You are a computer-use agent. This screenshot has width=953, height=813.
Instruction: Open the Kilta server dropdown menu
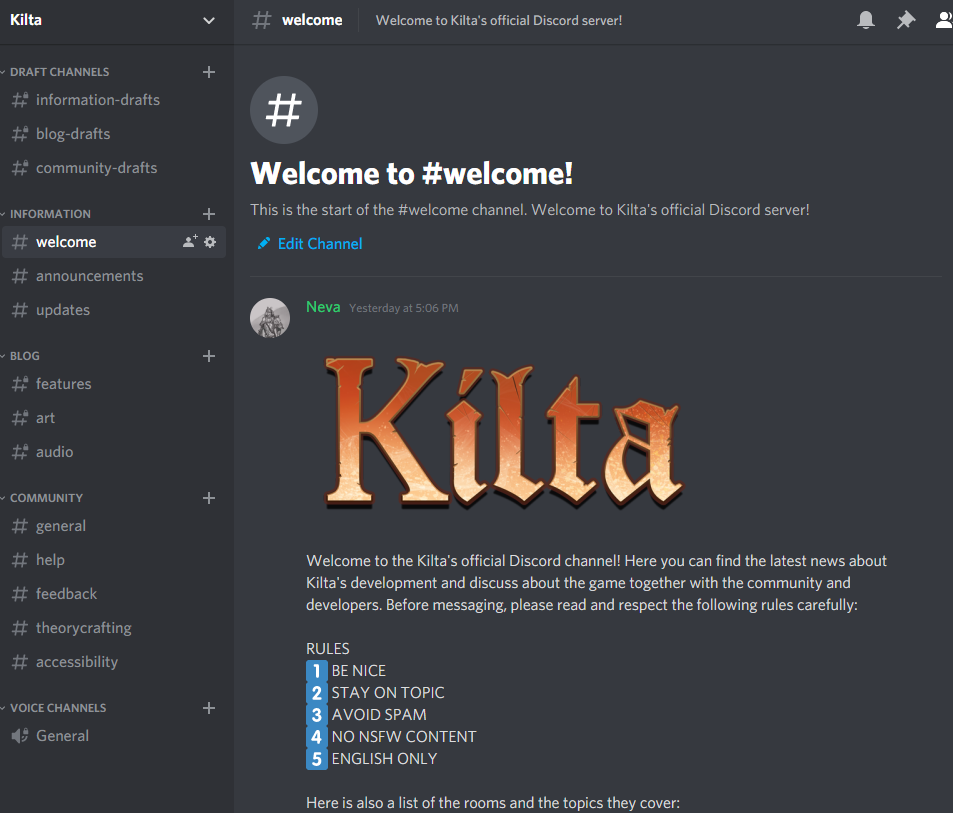coord(208,20)
